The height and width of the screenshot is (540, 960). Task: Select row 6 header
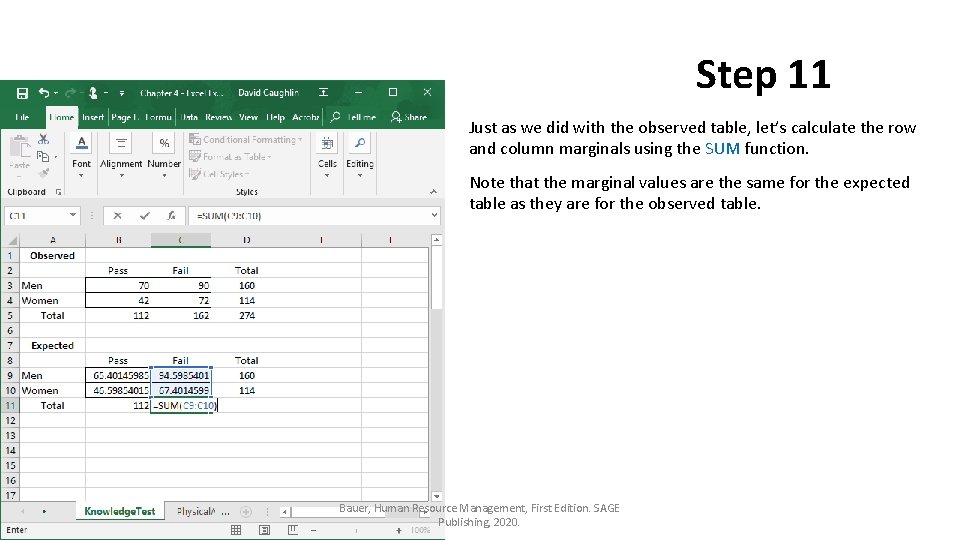point(10,331)
